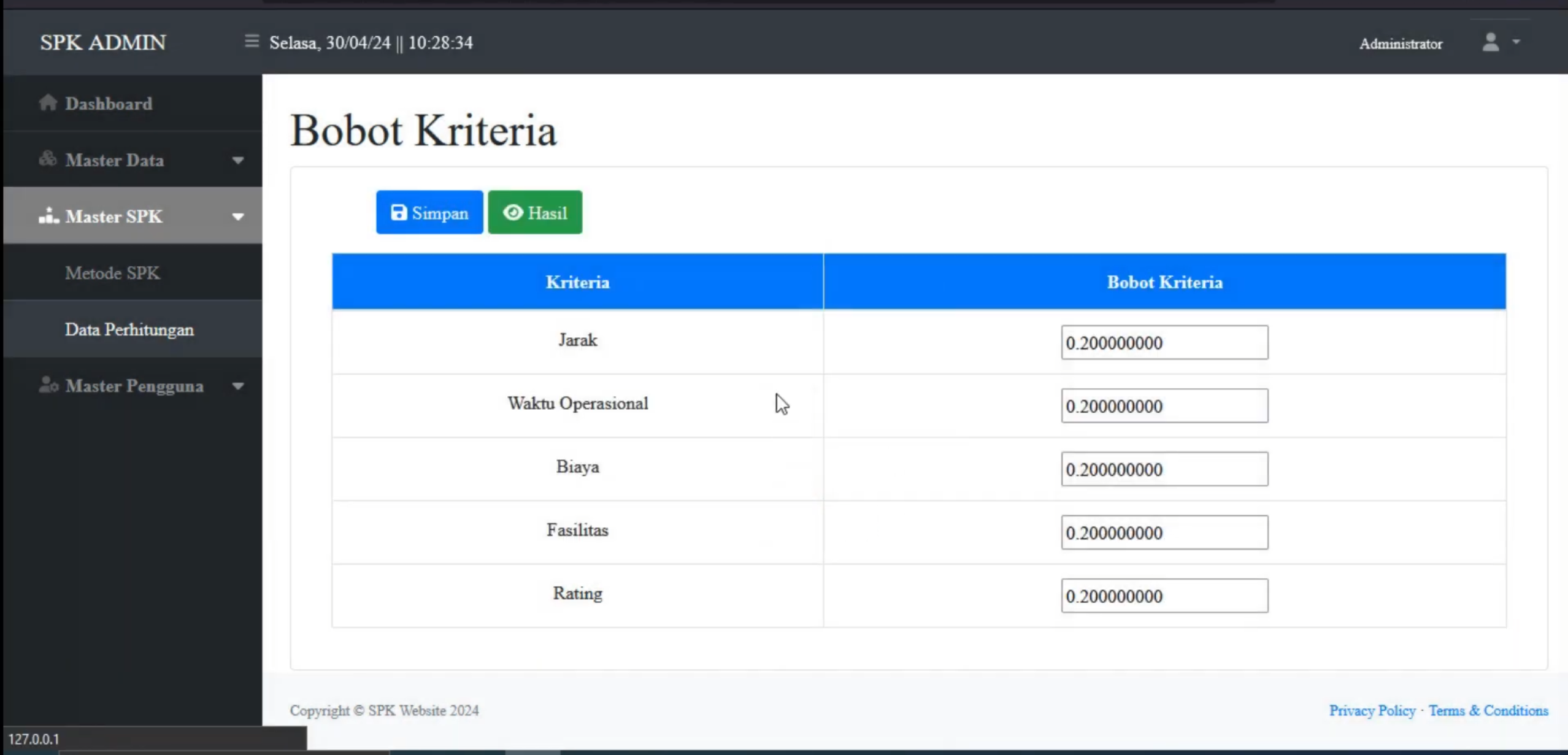Click the Bobot Kriteria page heading
The height and width of the screenshot is (755, 1568).
coord(423,130)
